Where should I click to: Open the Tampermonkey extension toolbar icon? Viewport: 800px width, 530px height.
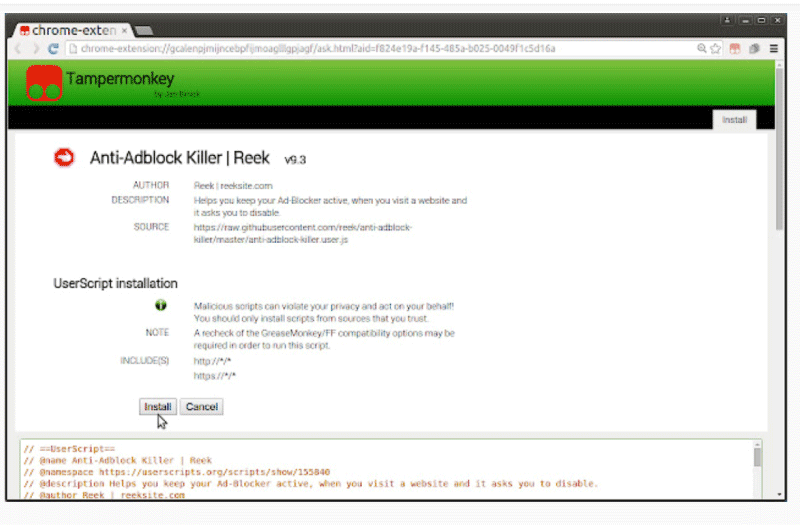click(x=735, y=48)
